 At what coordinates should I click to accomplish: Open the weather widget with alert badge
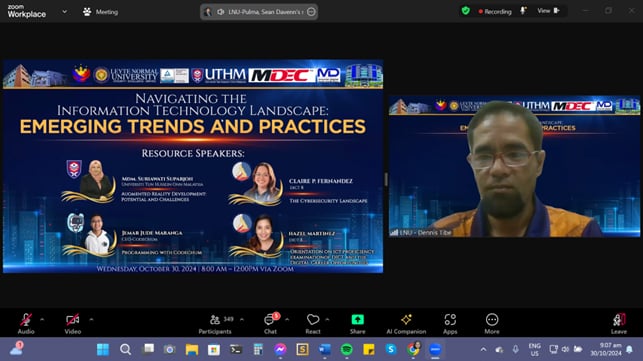click(16, 349)
